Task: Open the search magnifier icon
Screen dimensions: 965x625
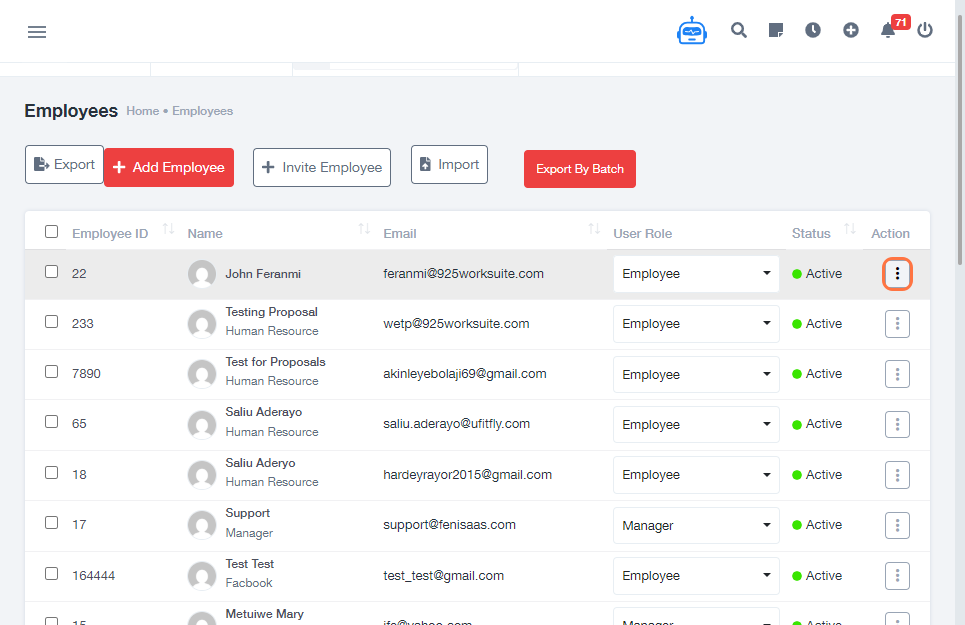Action: (739, 30)
